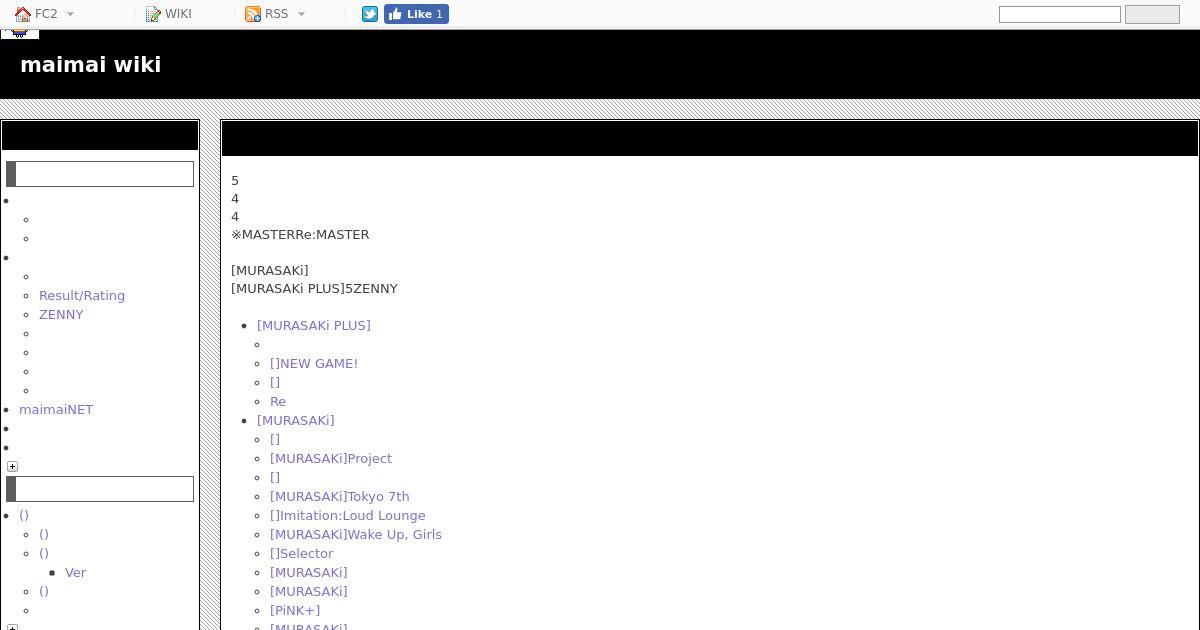1200x630 pixels.
Task: Open the [MURASAKi]Wake Up, Girls link
Action: click(x=356, y=534)
